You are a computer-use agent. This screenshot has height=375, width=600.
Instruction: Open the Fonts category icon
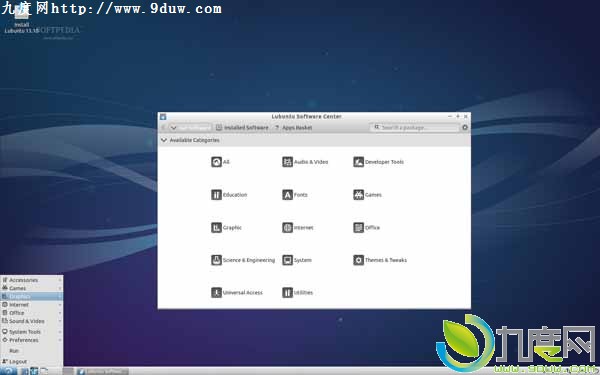tap(287, 195)
